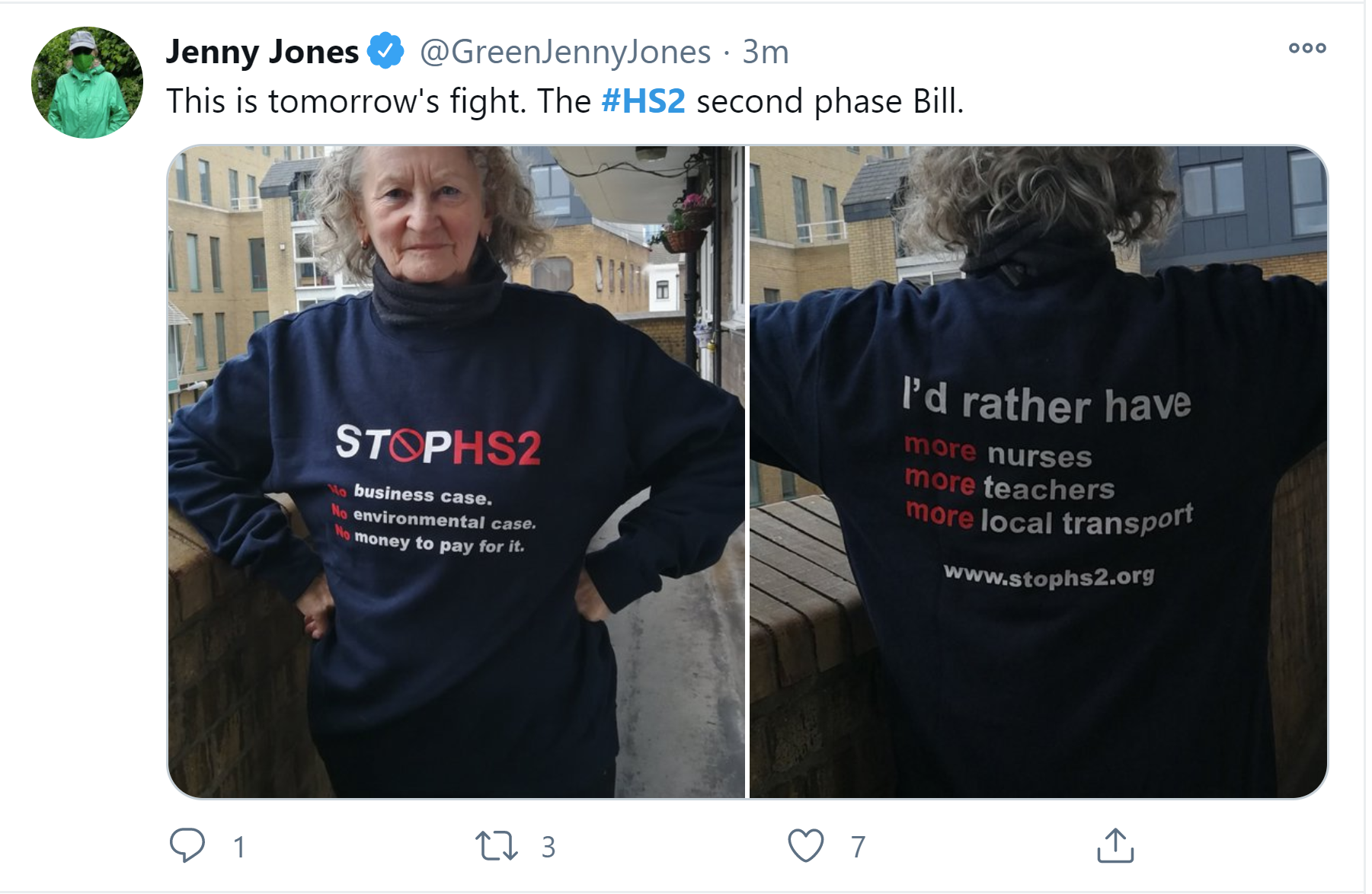Open the Jenny Jones display name link
The image size is (1372, 894).
(x=262, y=52)
